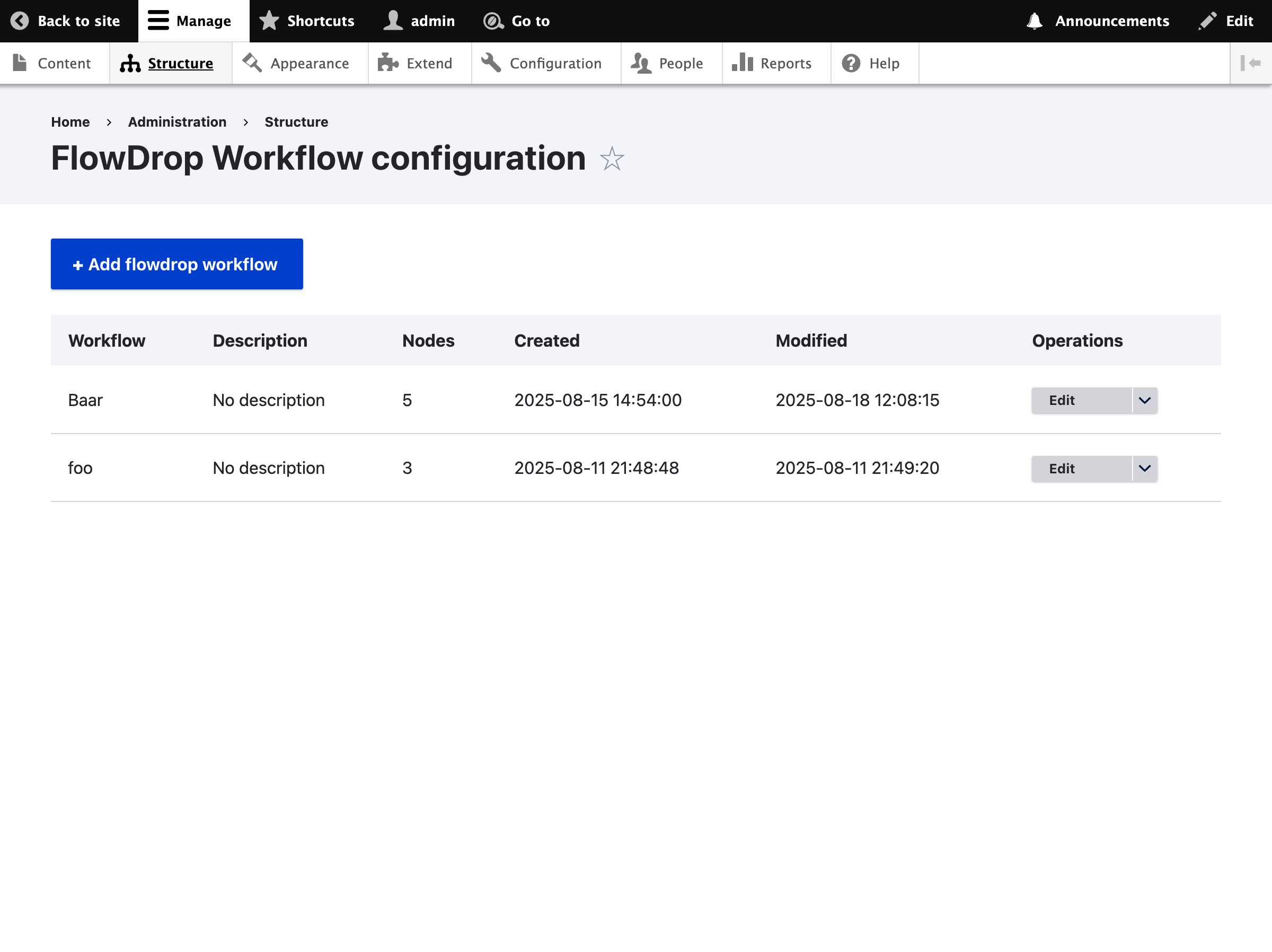Open Shortcuts via the star icon

point(270,20)
